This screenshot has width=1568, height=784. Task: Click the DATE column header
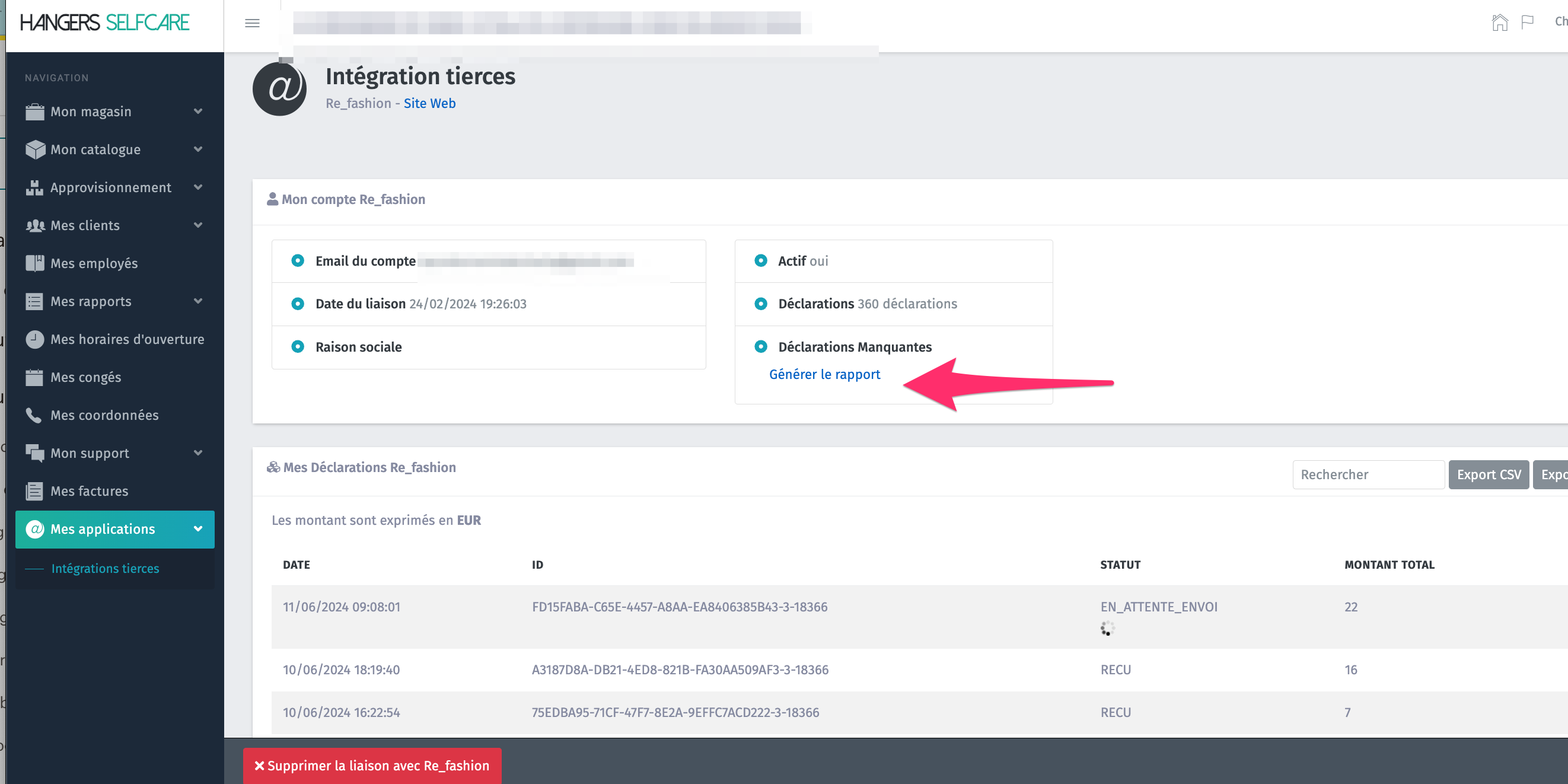(297, 565)
